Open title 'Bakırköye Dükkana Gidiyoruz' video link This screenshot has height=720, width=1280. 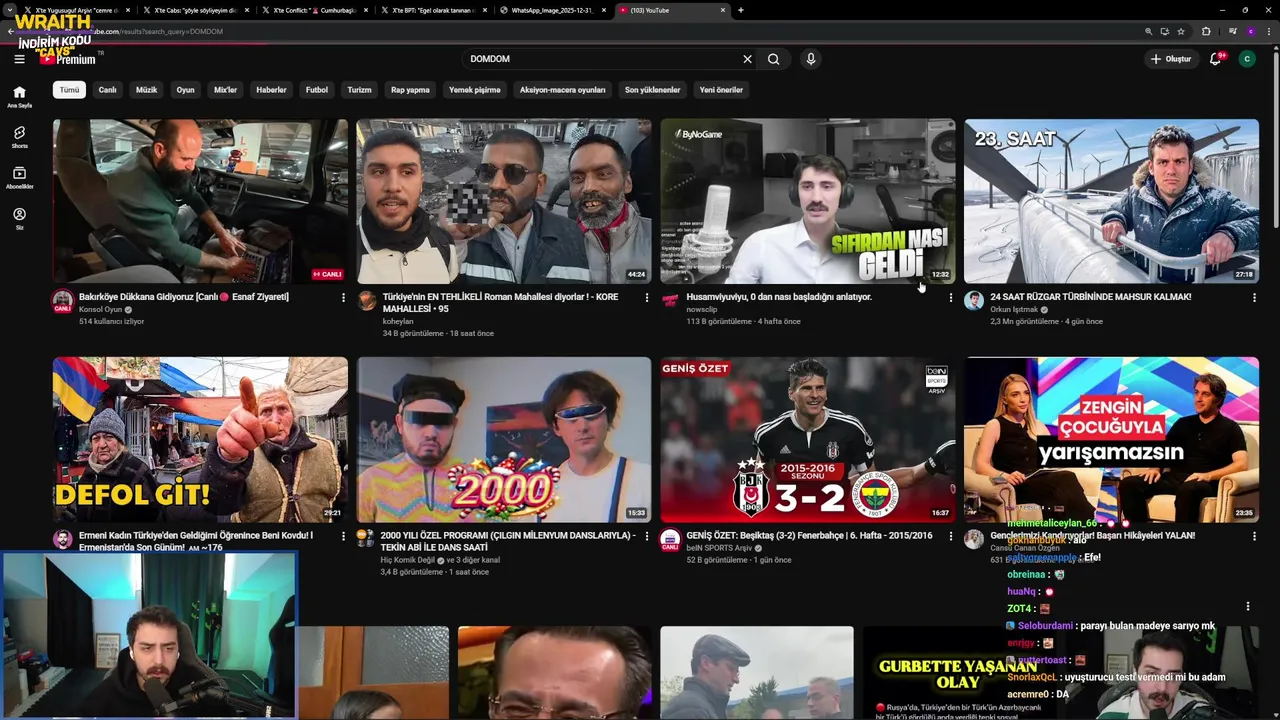[x=184, y=297]
